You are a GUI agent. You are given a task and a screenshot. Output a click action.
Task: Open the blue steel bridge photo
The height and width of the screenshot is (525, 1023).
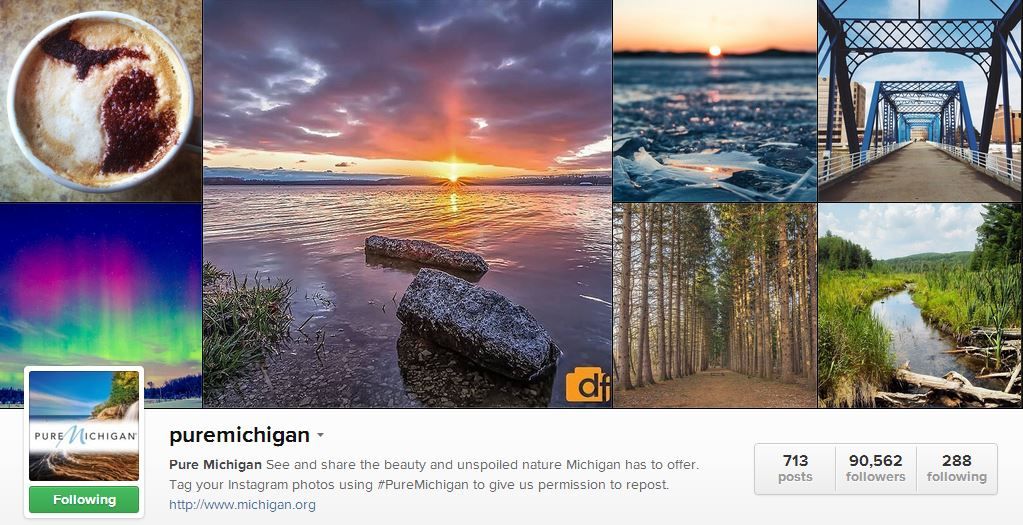(921, 100)
